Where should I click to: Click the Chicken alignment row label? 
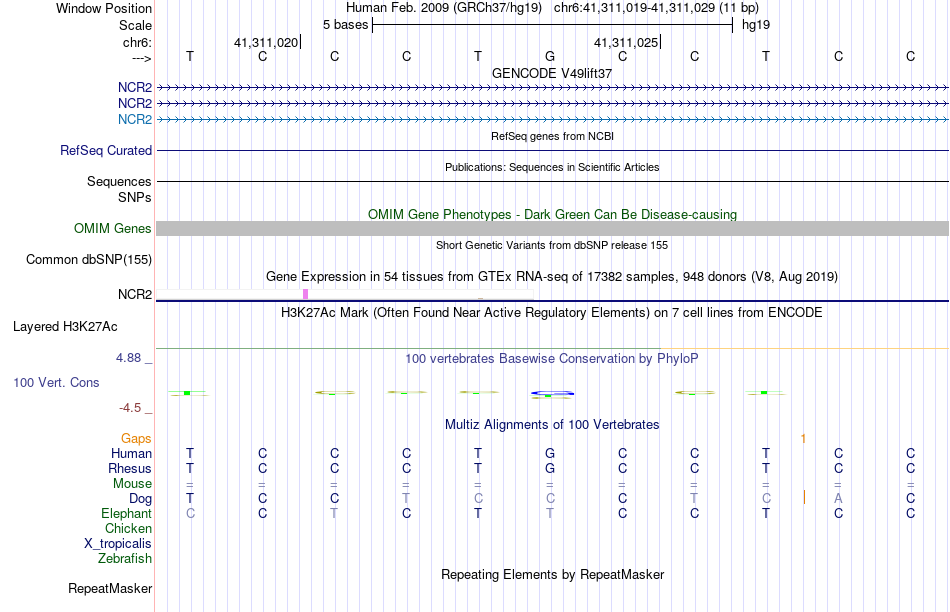click(128, 528)
